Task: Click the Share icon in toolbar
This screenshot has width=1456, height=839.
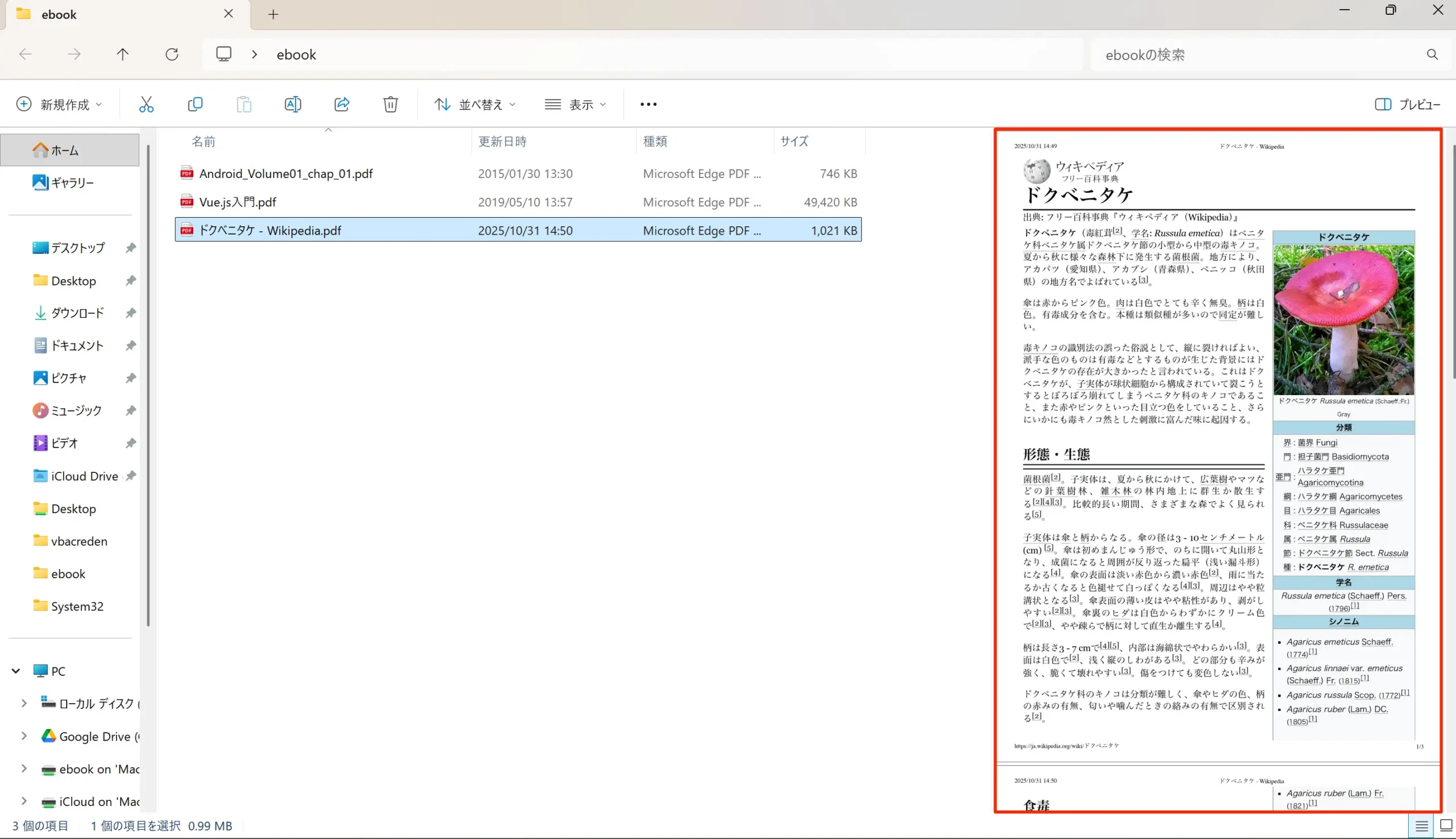Action: 342,104
